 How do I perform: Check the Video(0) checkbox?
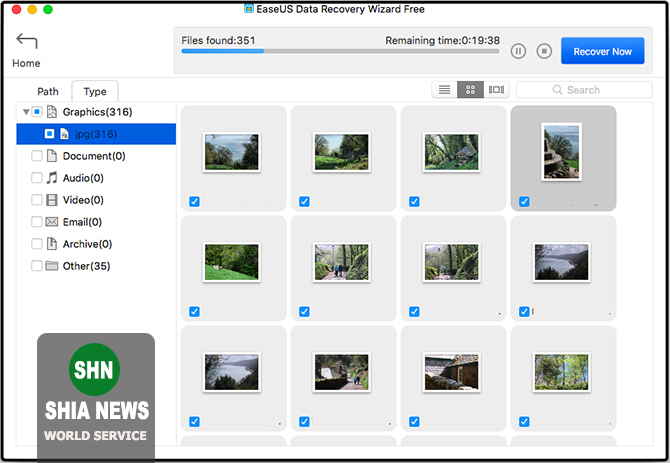[x=37, y=200]
